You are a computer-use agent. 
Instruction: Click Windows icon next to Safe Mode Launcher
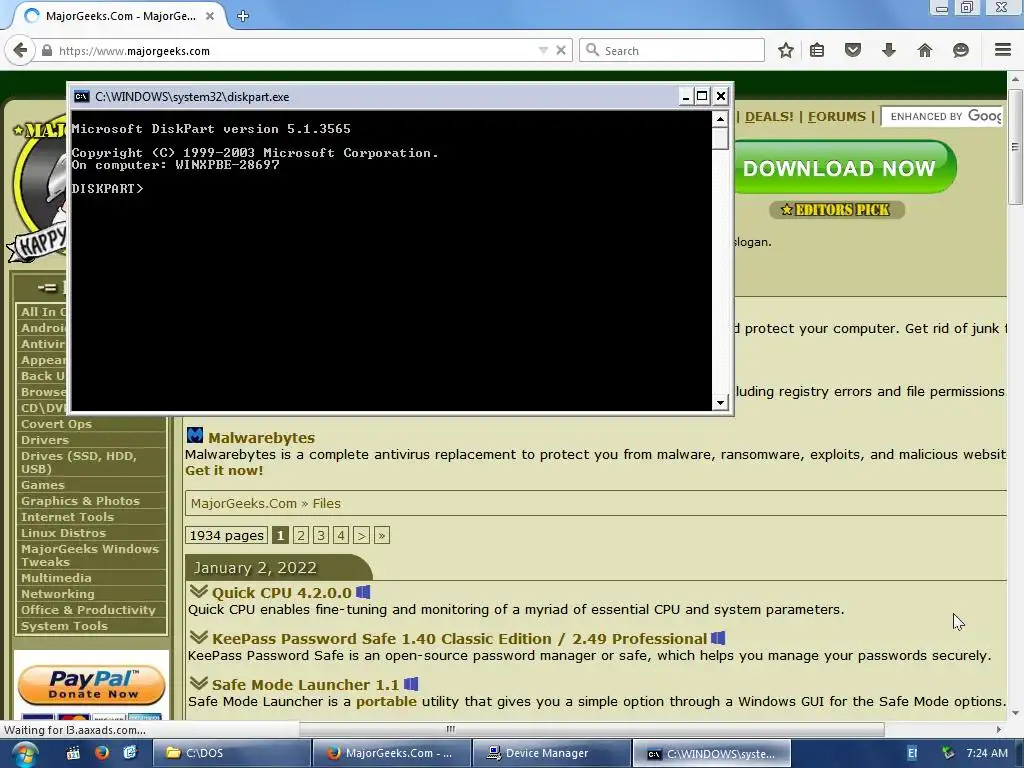pos(411,684)
